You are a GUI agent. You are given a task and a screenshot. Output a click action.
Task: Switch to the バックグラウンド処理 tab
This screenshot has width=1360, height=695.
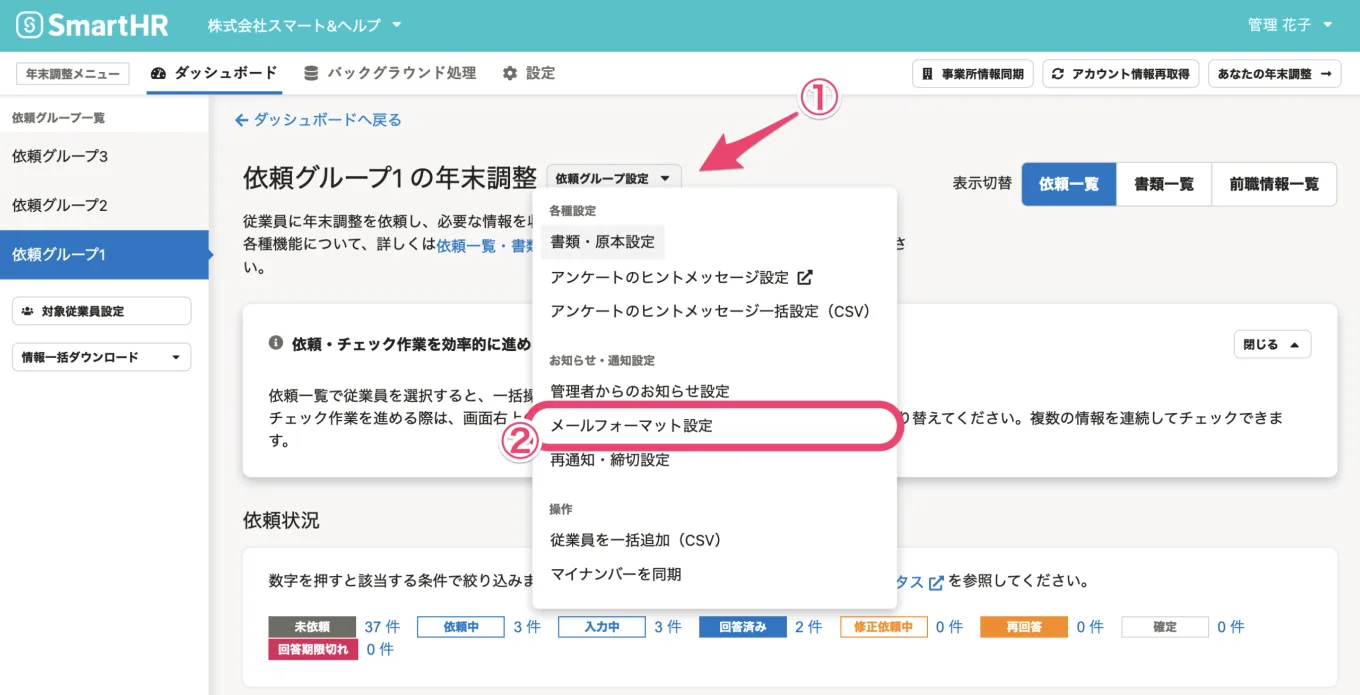[x=390, y=73]
